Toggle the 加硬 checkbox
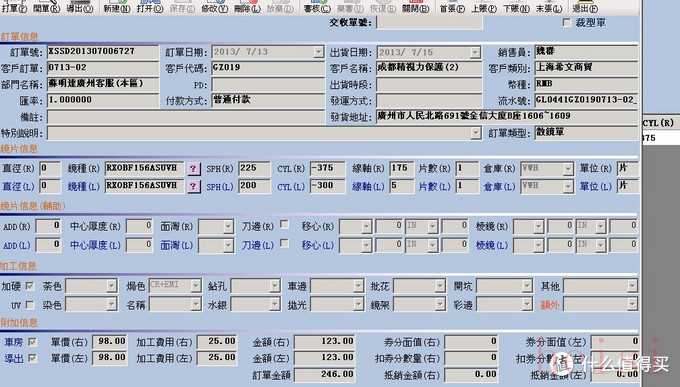 tap(30, 286)
